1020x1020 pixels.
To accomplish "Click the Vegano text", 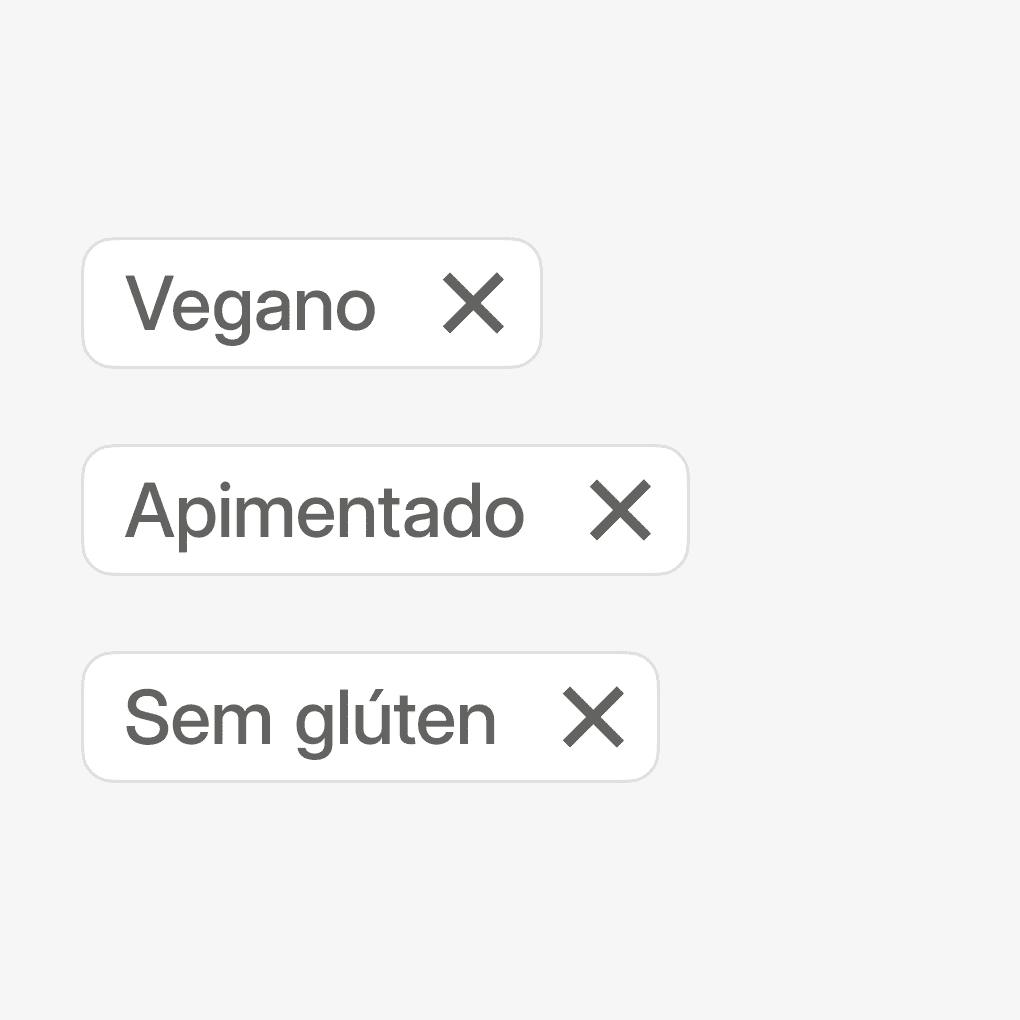I will tap(250, 304).
